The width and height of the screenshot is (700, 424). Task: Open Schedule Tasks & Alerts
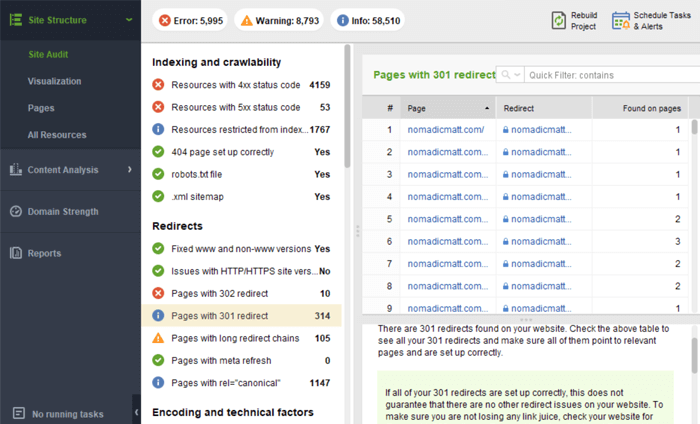[662, 21]
